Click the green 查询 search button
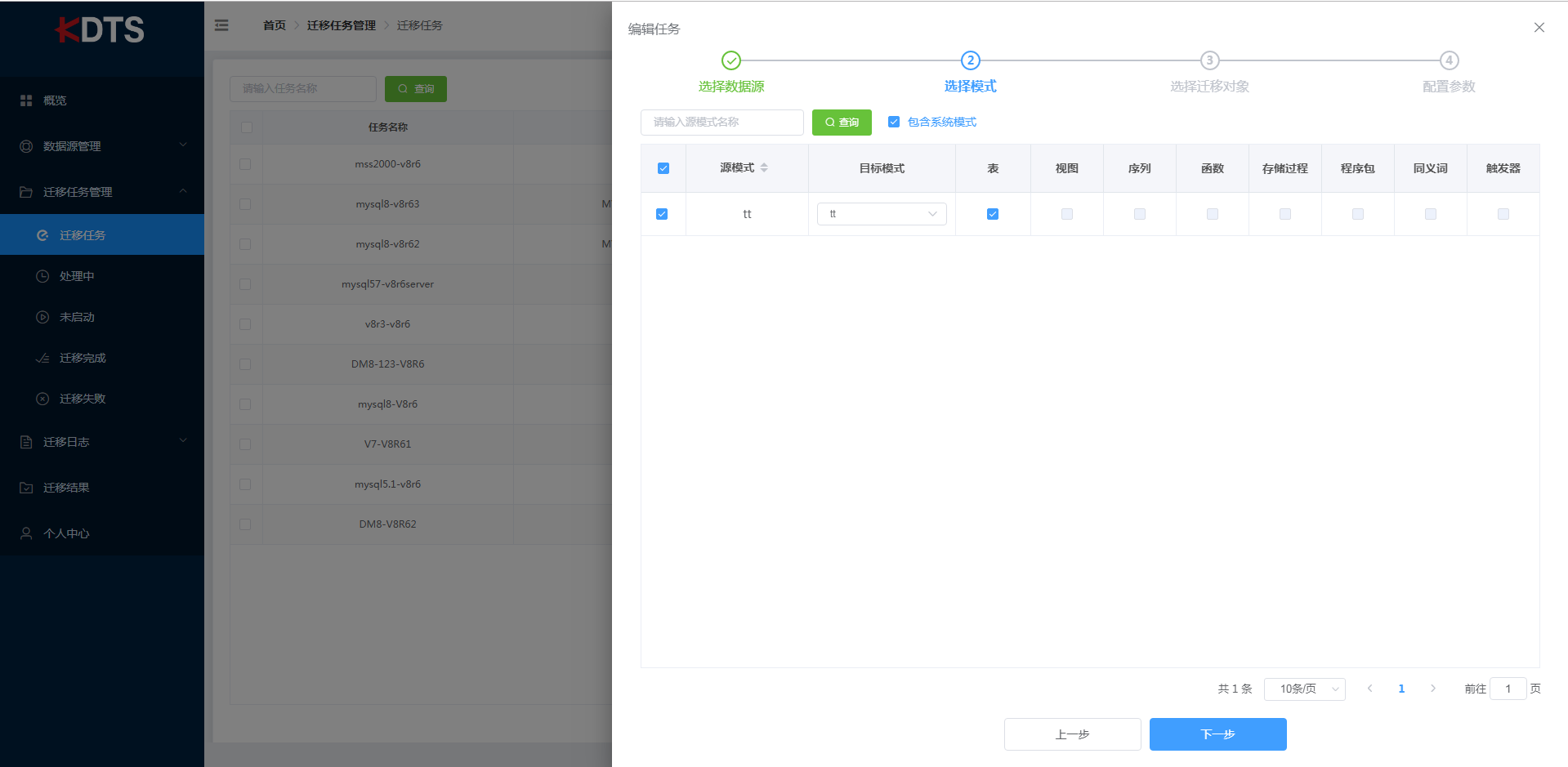This screenshot has height=767, width=1568. tap(842, 123)
